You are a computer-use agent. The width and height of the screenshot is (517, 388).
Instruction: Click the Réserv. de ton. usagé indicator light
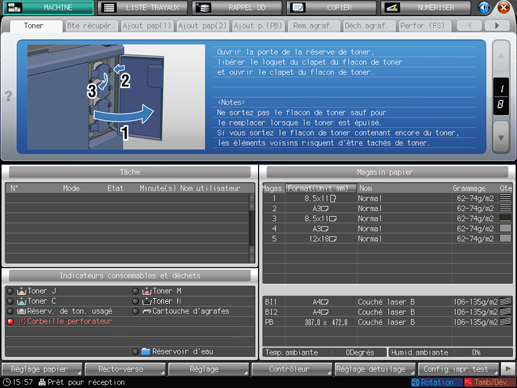pyautogui.click(x=10, y=311)
